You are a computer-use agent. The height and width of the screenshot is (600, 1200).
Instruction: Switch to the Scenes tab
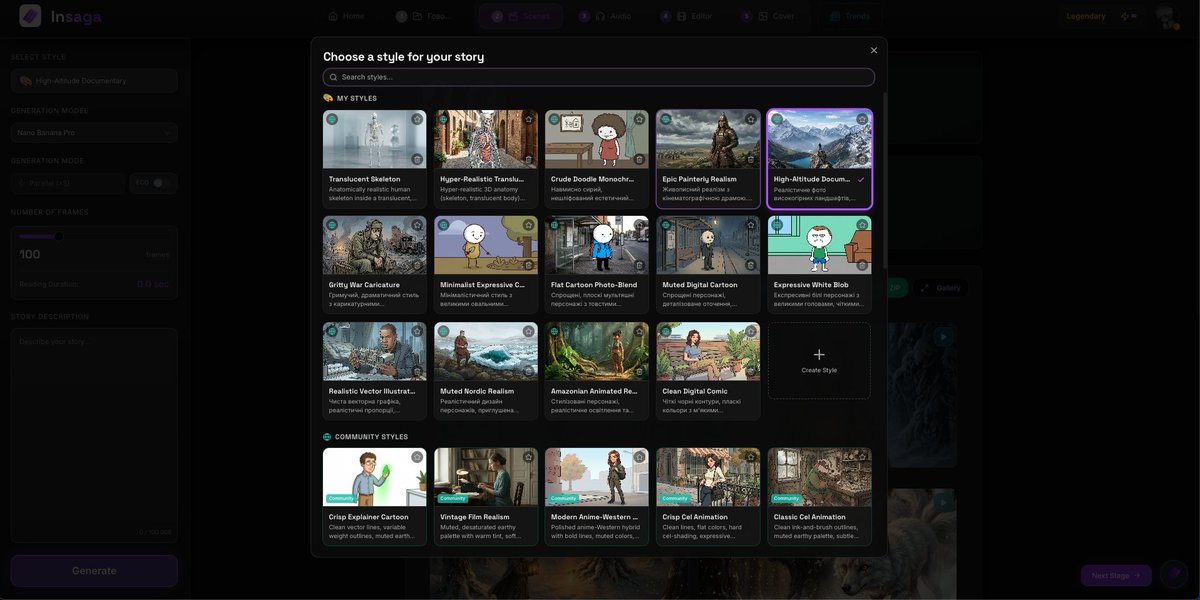click(520, 16)
